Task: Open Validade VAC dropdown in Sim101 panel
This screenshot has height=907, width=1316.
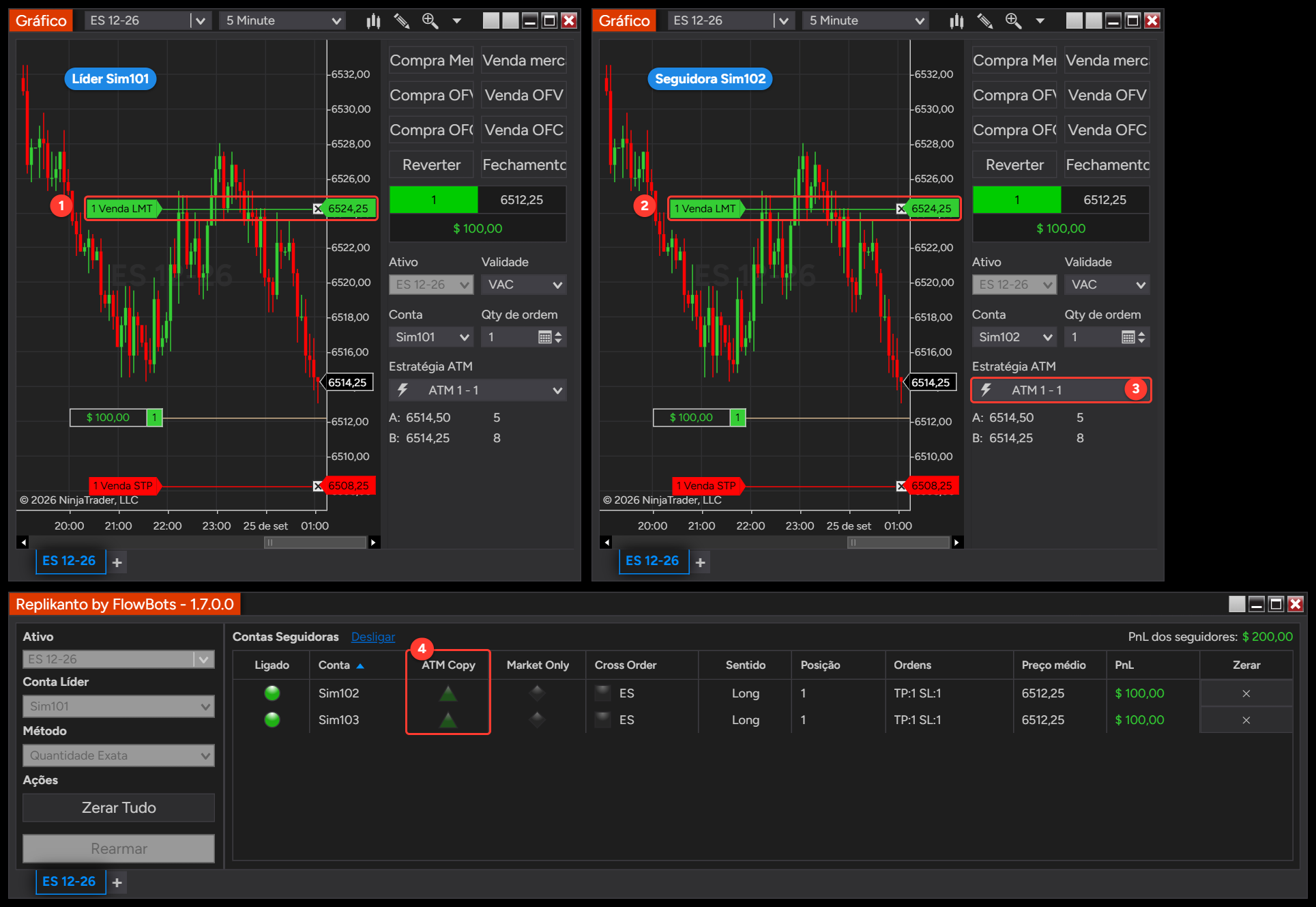Action: [x=524, y=285]
